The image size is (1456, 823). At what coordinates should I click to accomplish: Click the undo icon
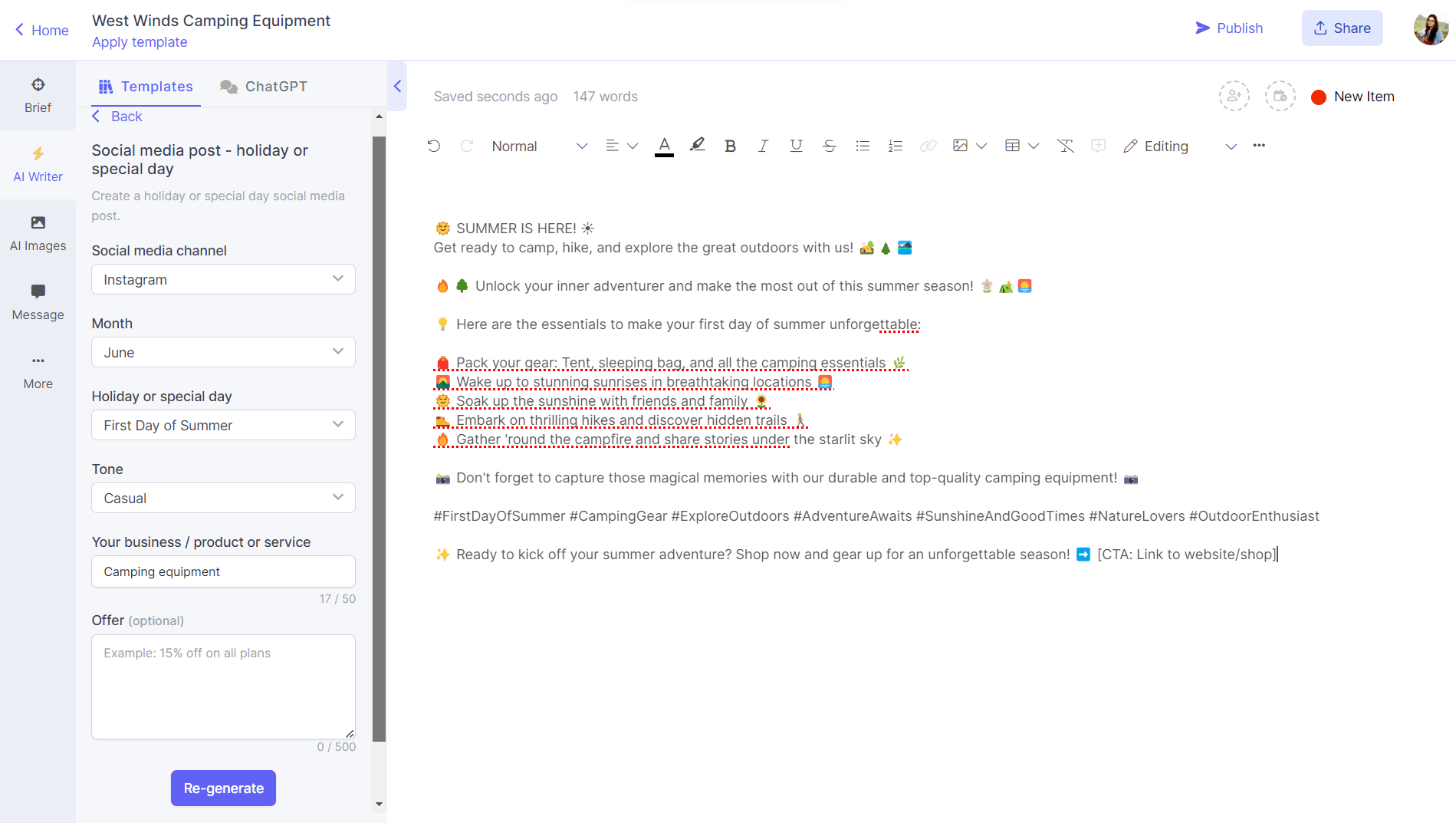(434, 146)
